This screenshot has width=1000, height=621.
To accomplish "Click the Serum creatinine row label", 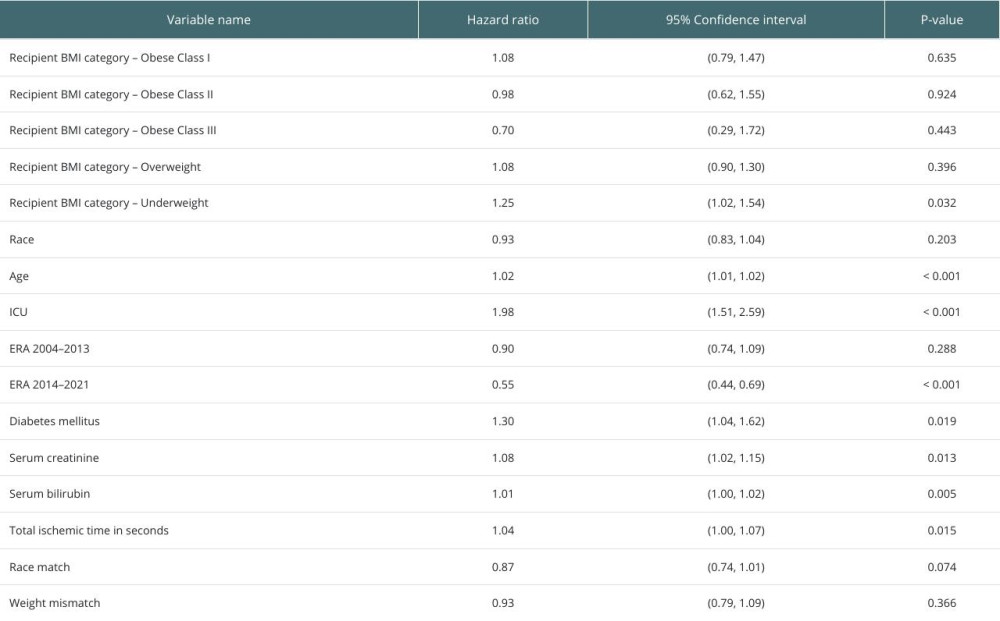I will (54, 458).
